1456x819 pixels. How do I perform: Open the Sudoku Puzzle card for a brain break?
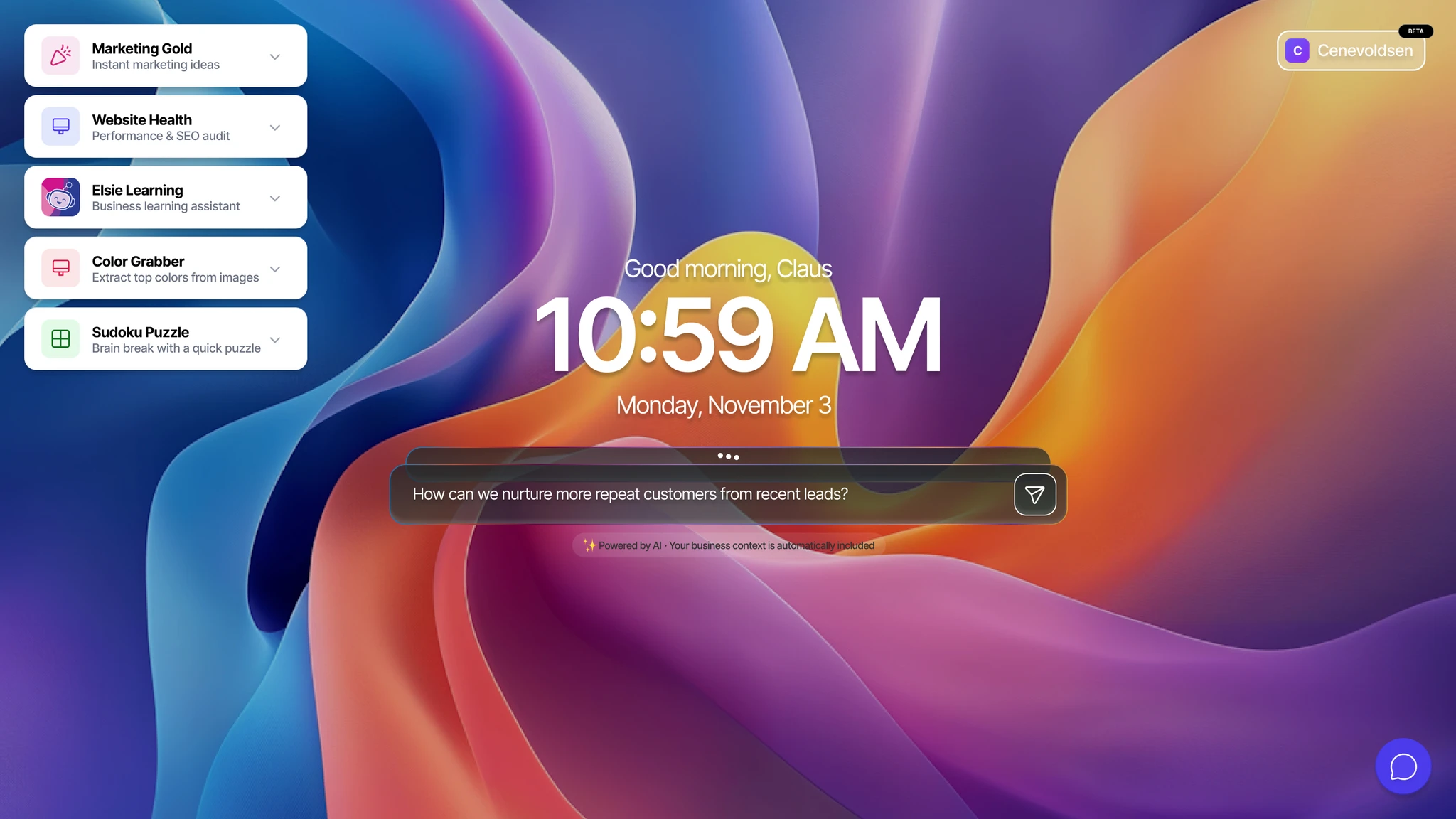165,339
